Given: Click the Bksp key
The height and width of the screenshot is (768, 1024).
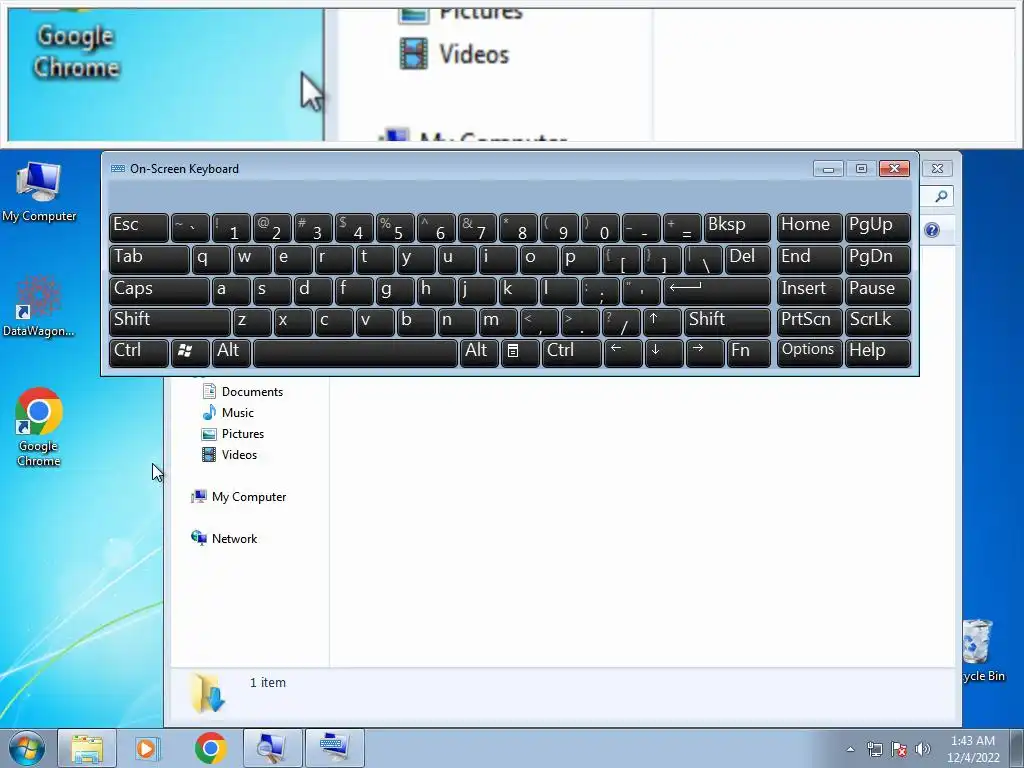Looking at the screenshot, I should tap(737, 227).
